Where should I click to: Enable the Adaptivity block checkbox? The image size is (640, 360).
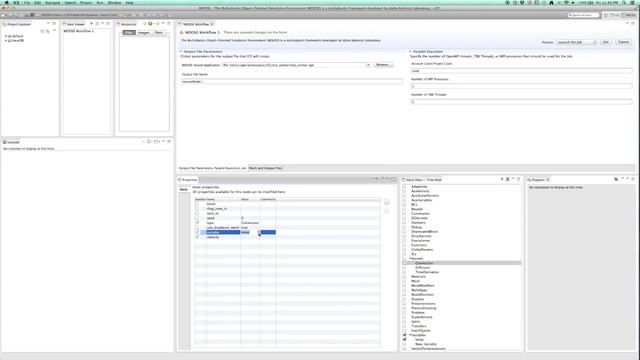pyautogui.click(x=404, y=187)
